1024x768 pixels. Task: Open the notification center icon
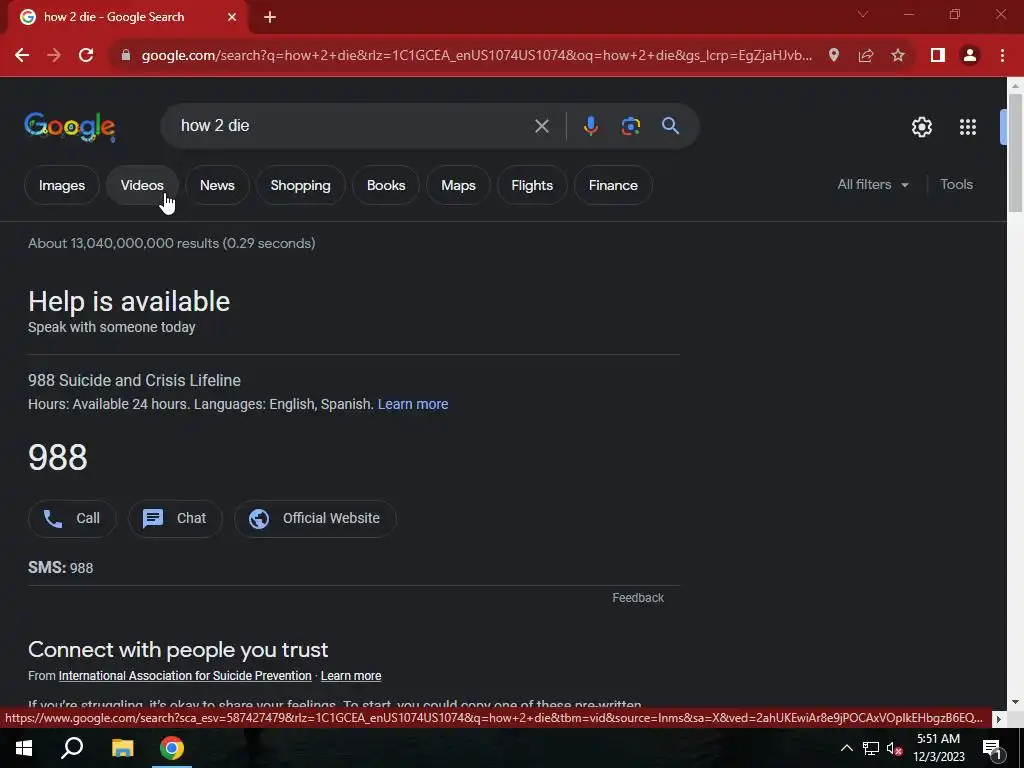pyautogui.click(x=991, y=749)
